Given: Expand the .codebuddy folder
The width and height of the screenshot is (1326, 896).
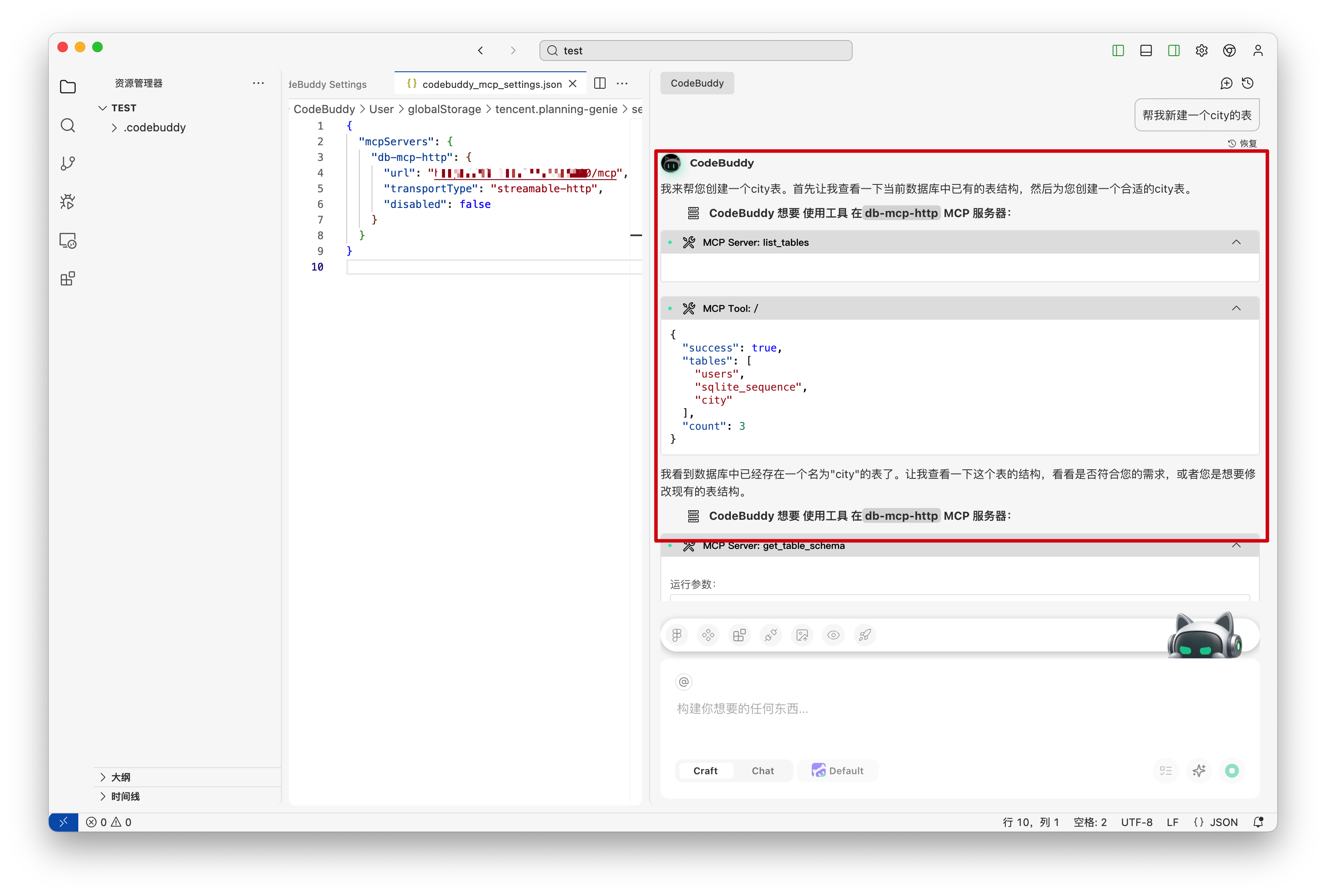Looking at the screenshot, I should (154, 128).
